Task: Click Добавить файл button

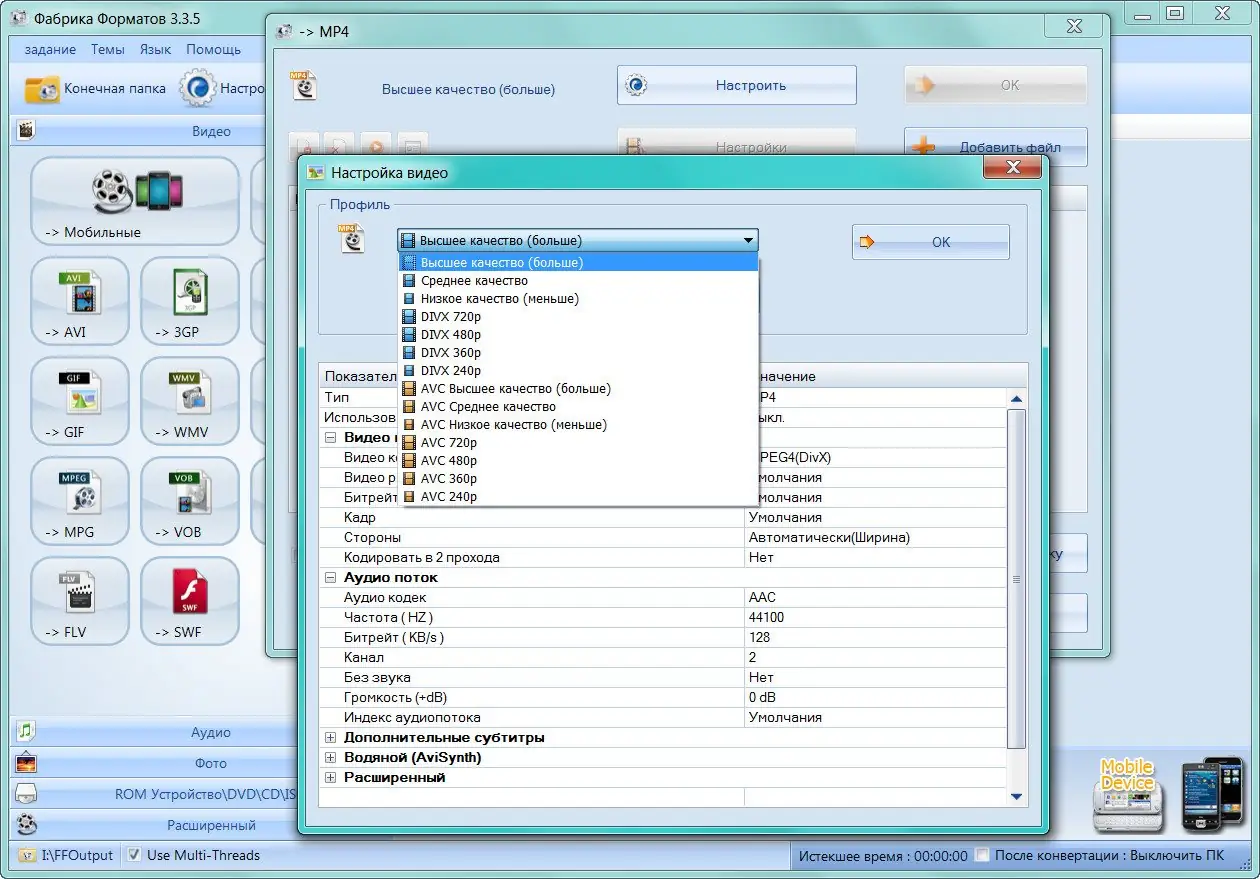Action: pyautogui.click(x=996, y=147)
